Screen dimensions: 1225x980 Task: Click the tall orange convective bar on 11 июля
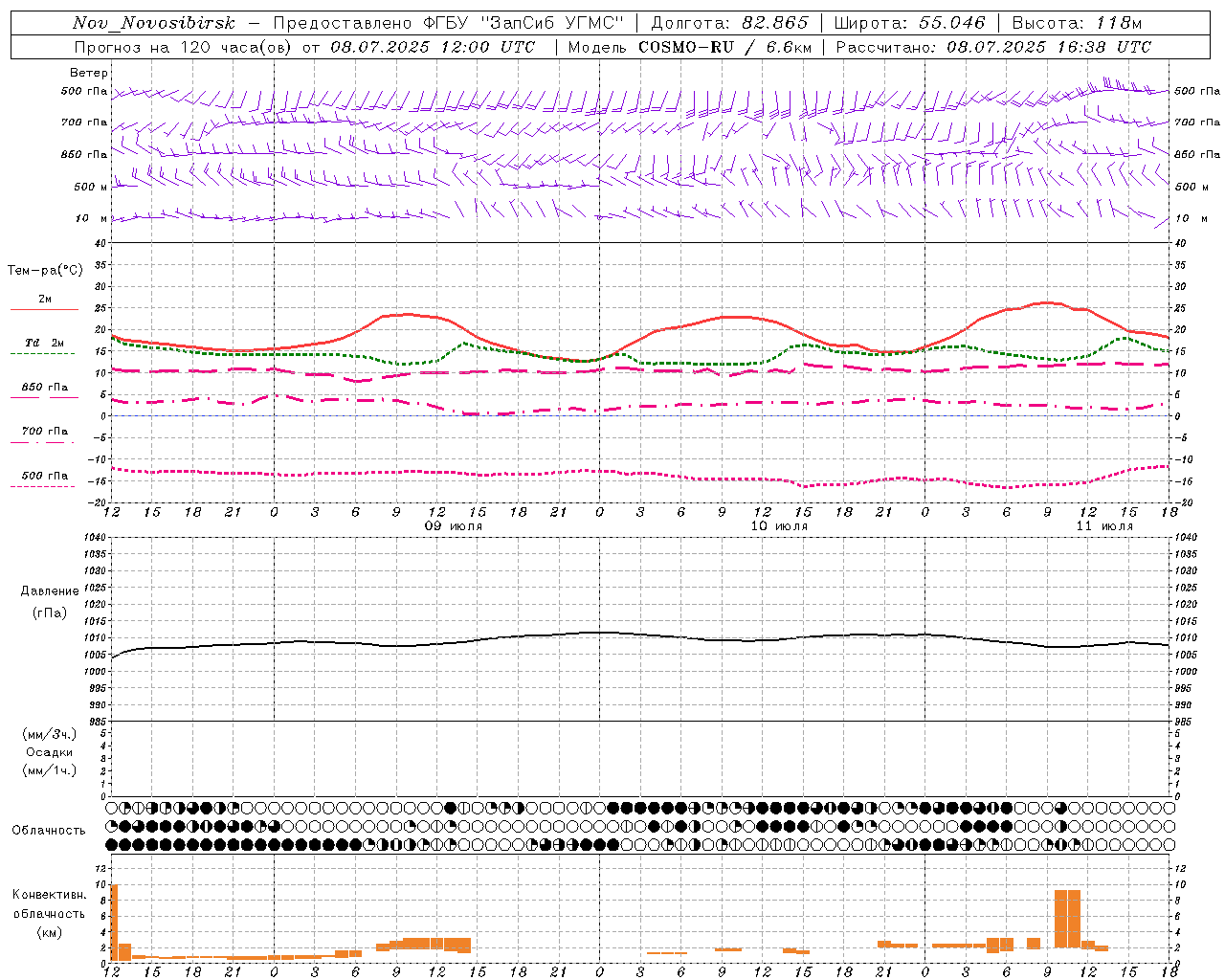(x=1067, y=919)
